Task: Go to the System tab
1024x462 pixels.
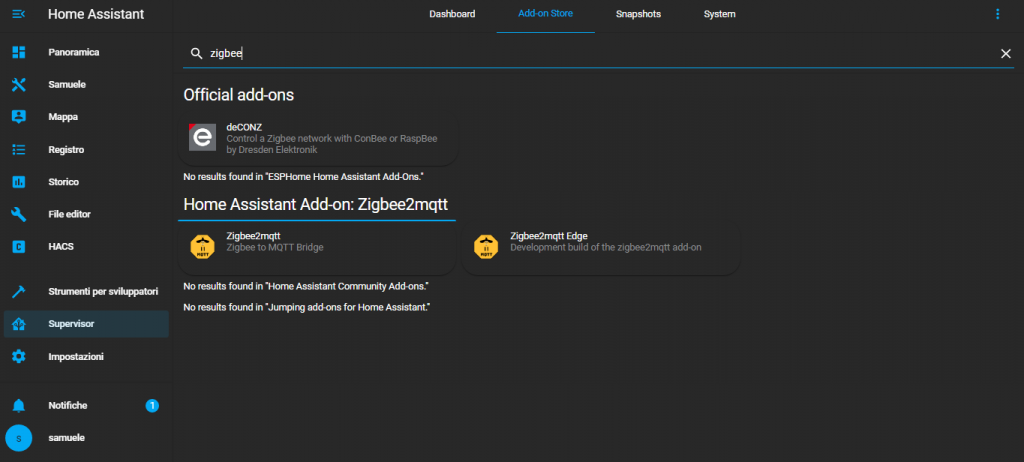Action: [720, 14]
